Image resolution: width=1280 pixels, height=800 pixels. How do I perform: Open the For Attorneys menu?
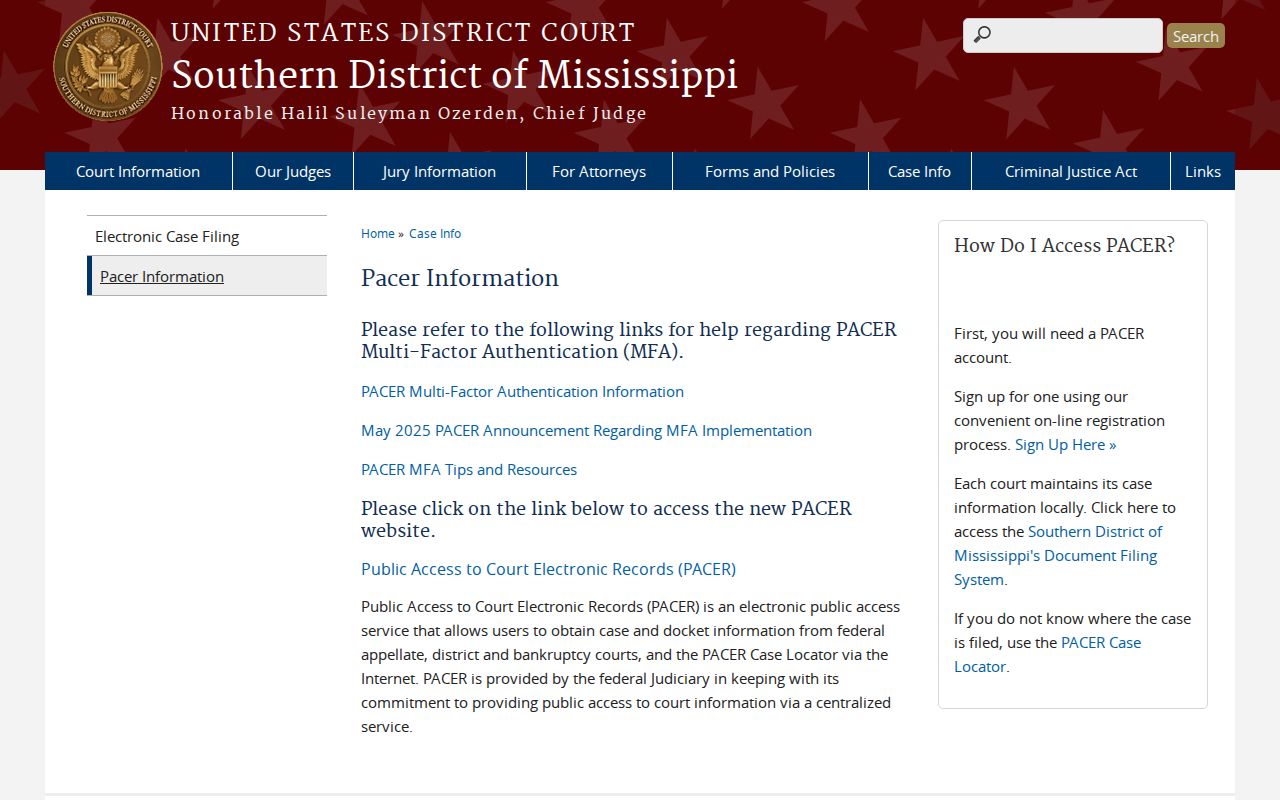click(x=599, y=171)
